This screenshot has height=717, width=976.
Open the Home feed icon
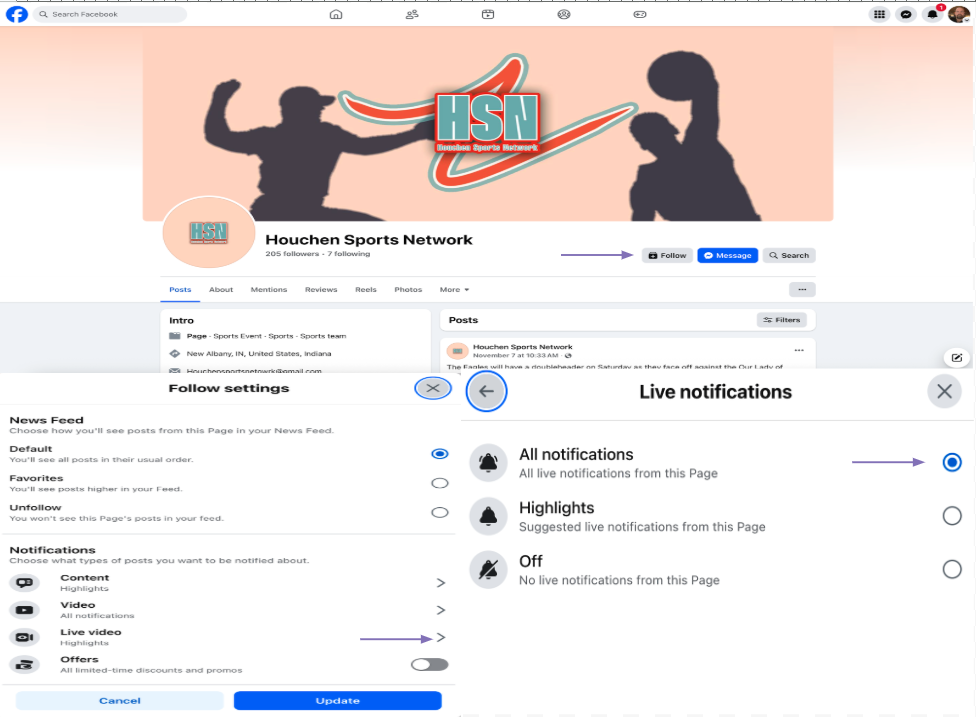[x=336, y=14]
